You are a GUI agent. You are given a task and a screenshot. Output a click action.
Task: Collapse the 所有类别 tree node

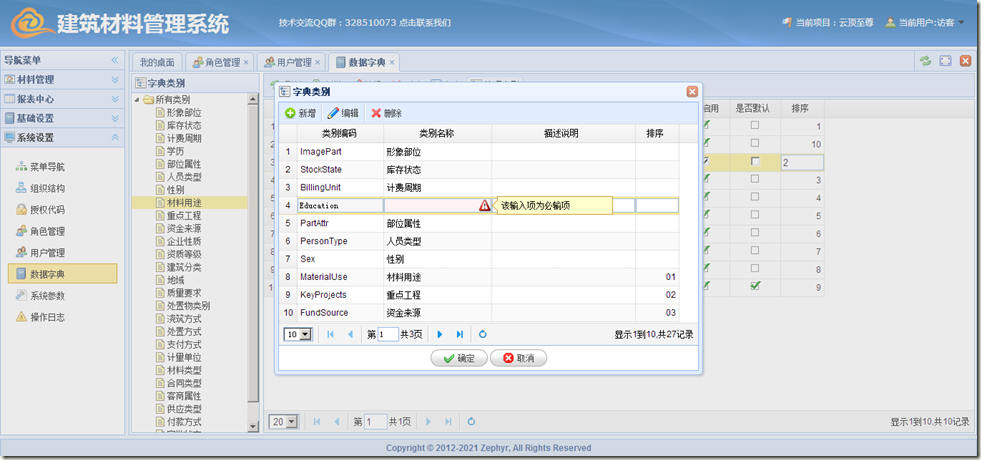(137, 100)
